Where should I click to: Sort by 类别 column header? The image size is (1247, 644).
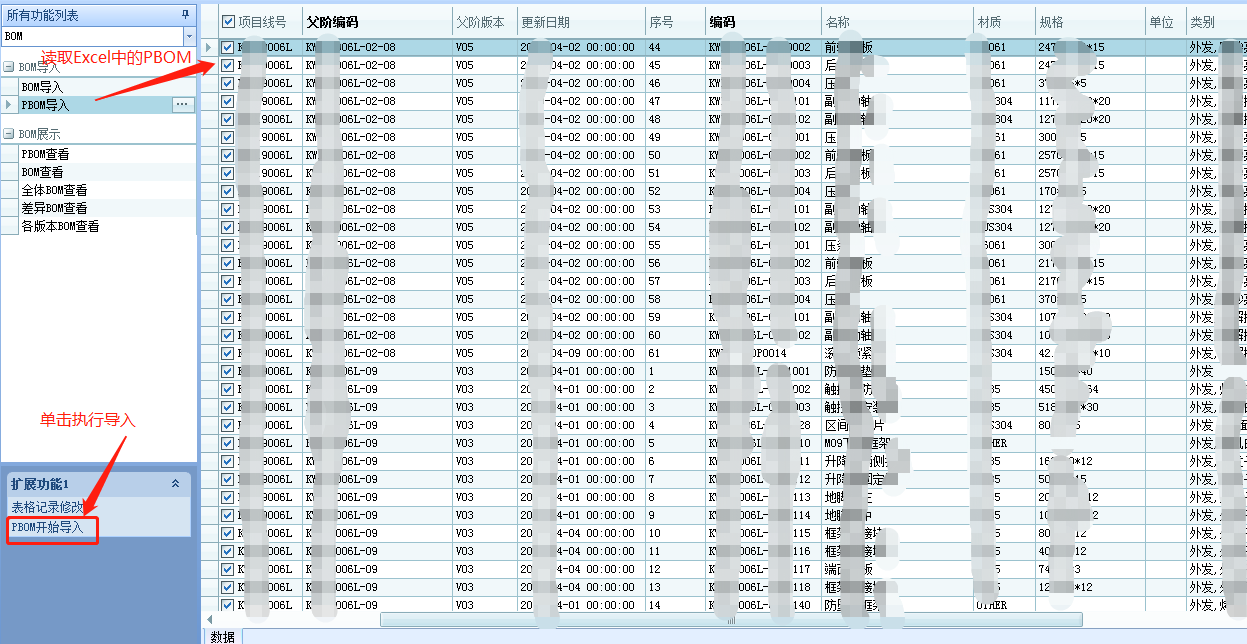click(1216, 21)
